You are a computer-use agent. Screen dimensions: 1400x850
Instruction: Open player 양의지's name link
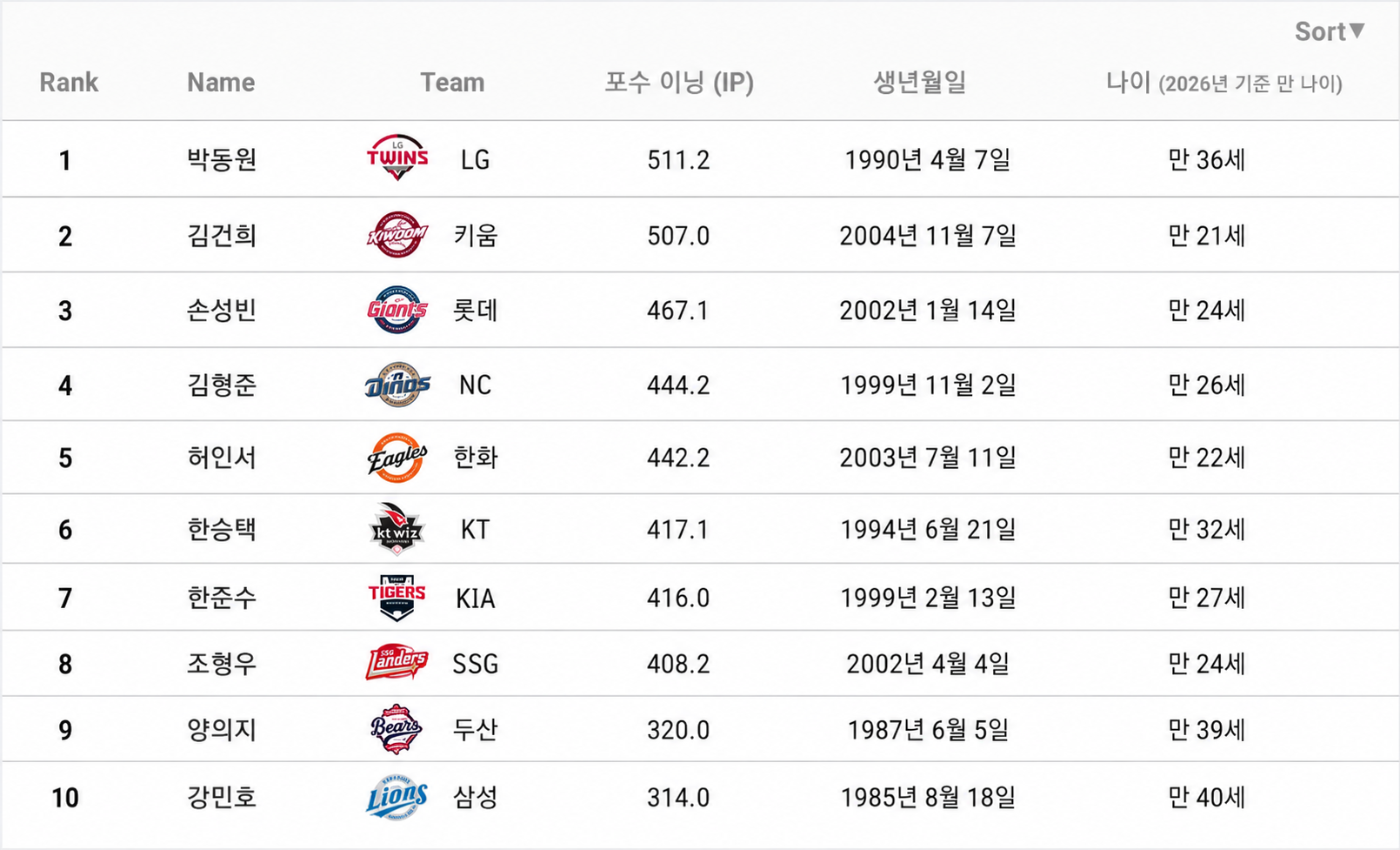pos(222,729)
